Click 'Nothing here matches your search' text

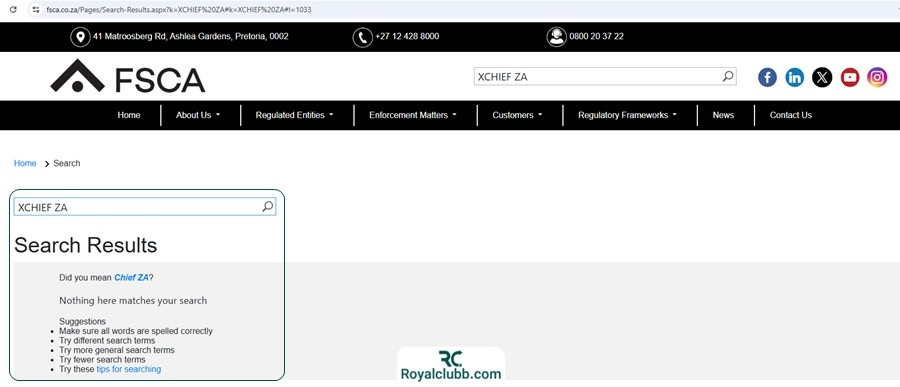[x=133, y=300]
